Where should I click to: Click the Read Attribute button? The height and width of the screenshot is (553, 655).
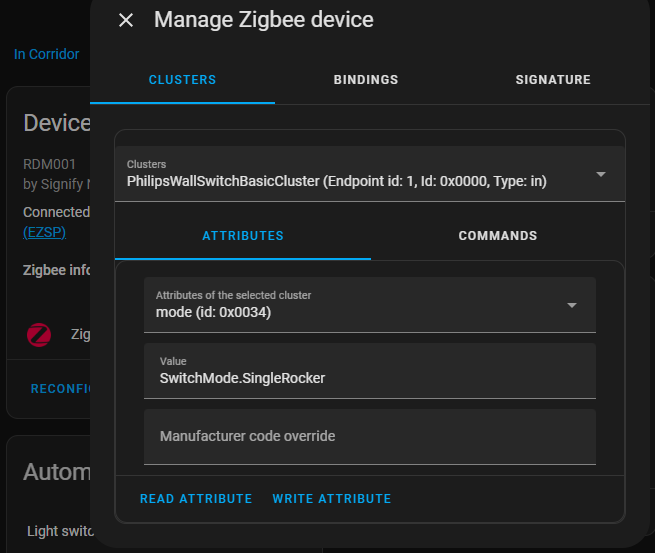coord(196,498)
